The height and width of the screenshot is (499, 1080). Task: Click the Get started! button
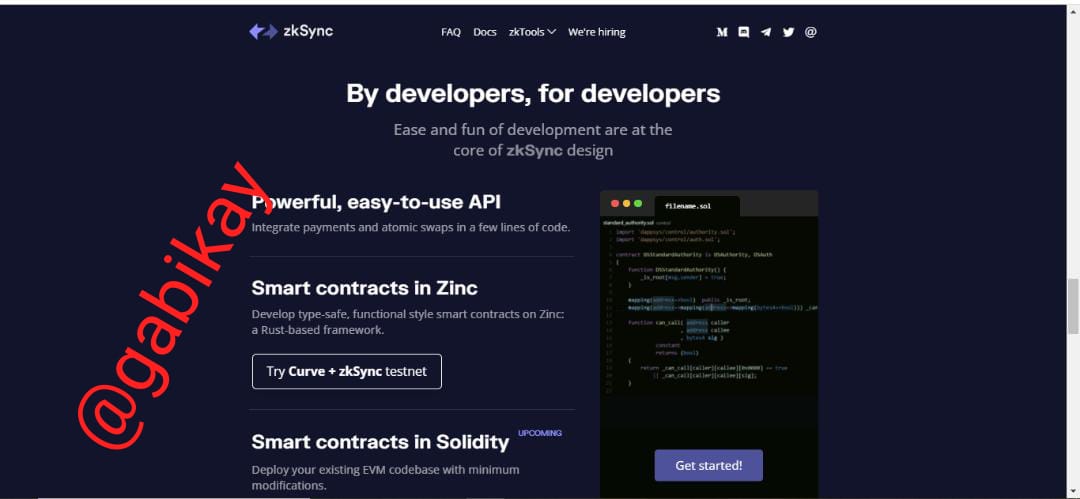pos(709,465)
